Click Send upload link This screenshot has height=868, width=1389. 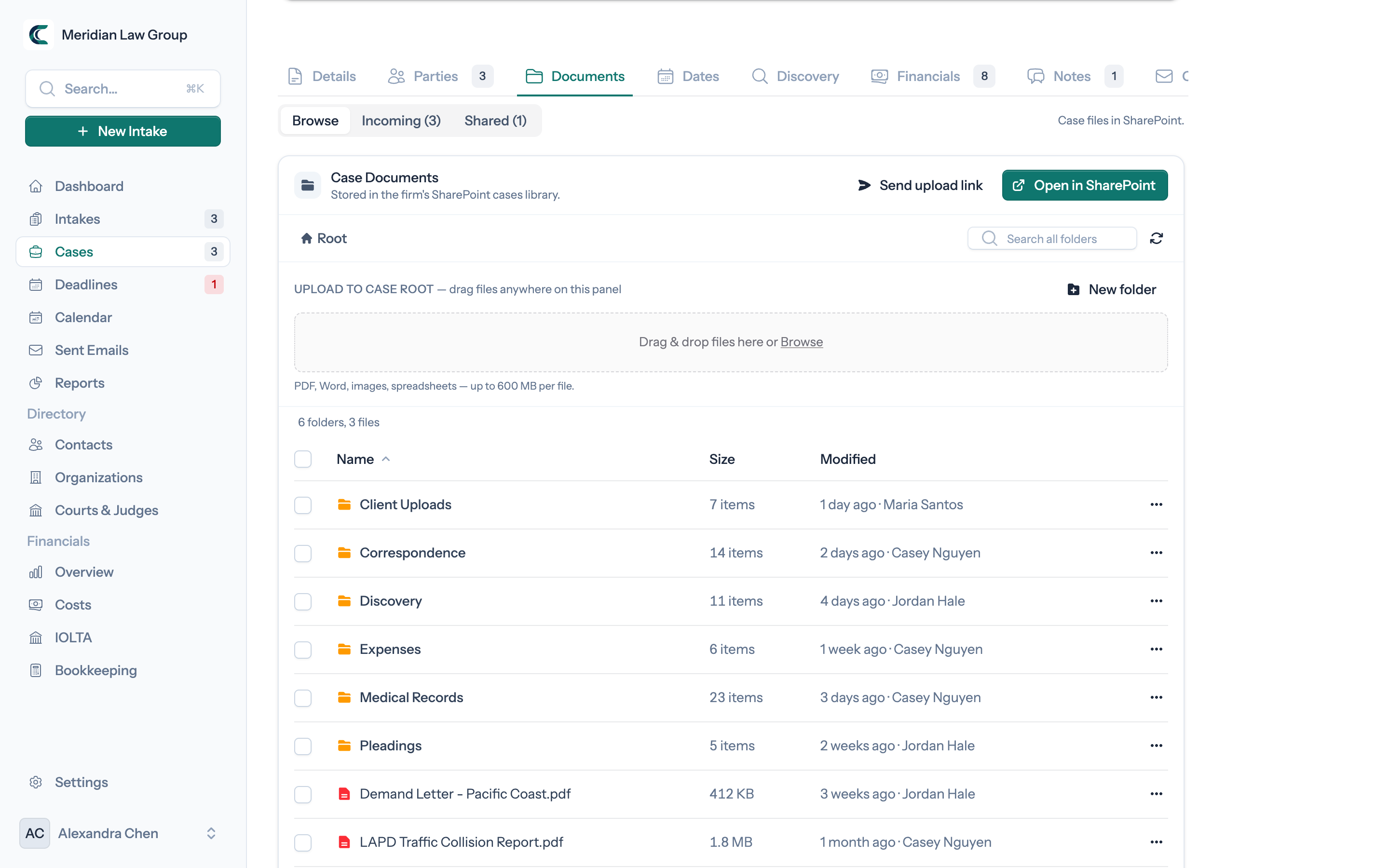920,185
